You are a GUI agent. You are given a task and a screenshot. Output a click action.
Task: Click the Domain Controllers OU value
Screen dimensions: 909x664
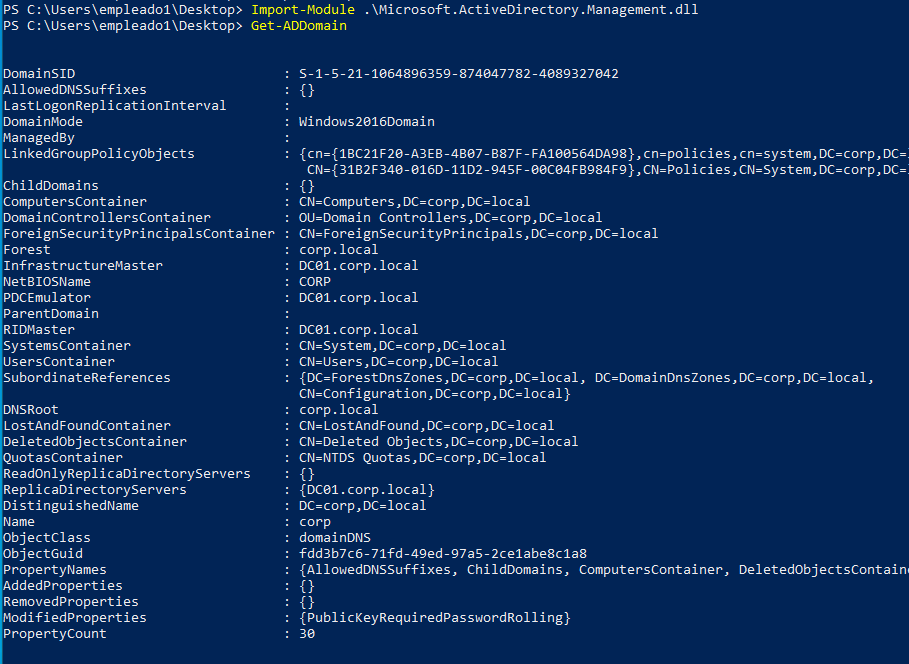click(450, 217)
